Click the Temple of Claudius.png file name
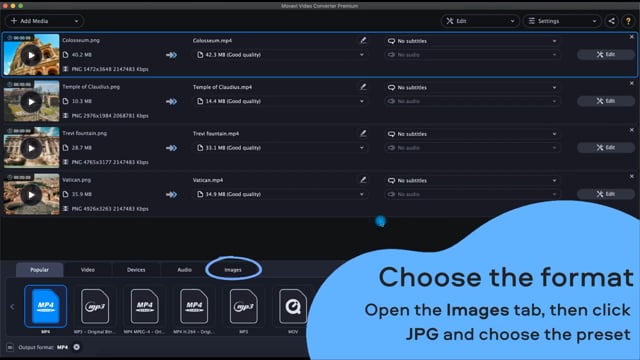The image size is (640, 360). (91, 87)
